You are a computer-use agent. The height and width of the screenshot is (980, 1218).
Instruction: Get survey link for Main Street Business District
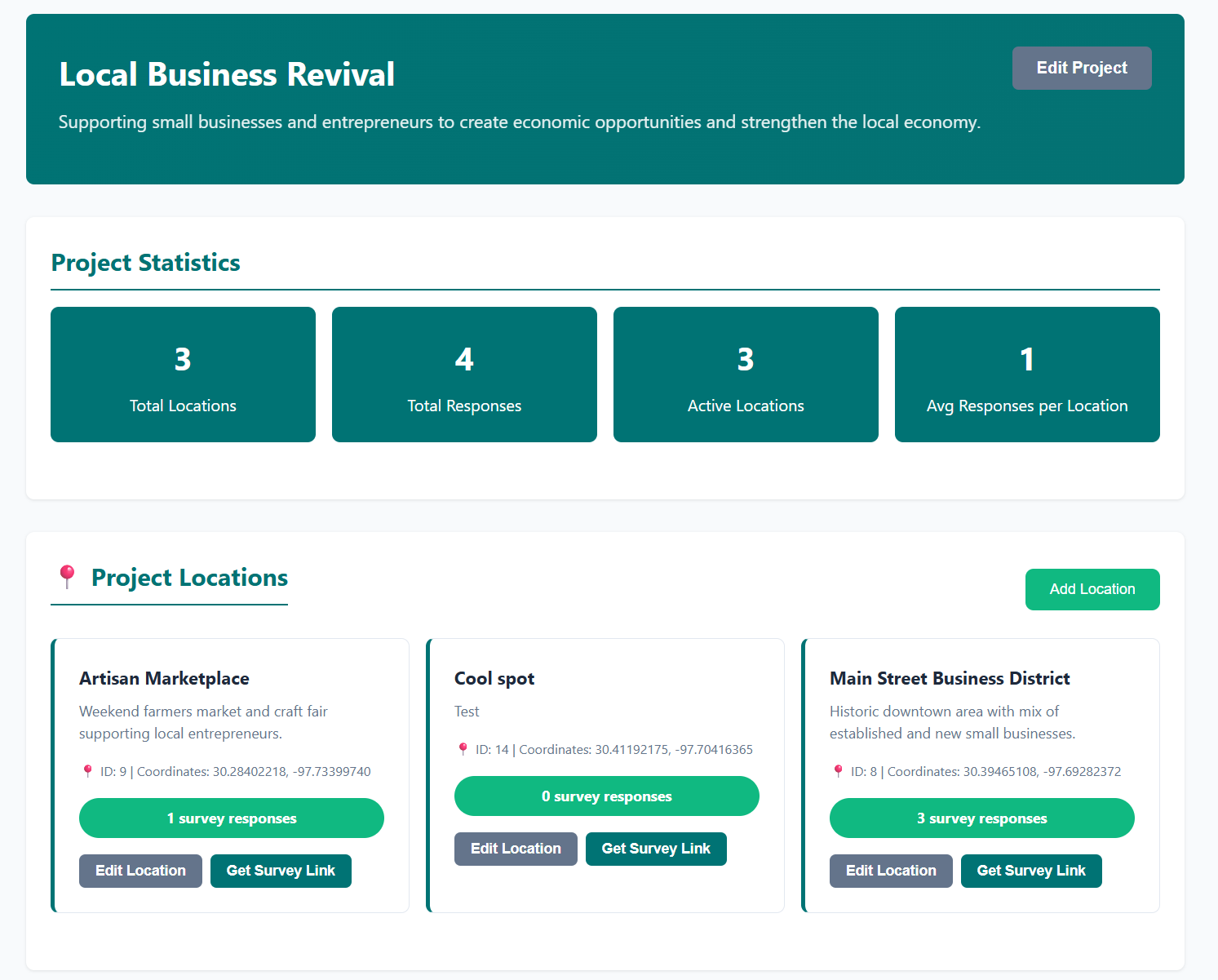coord(1031,871)
